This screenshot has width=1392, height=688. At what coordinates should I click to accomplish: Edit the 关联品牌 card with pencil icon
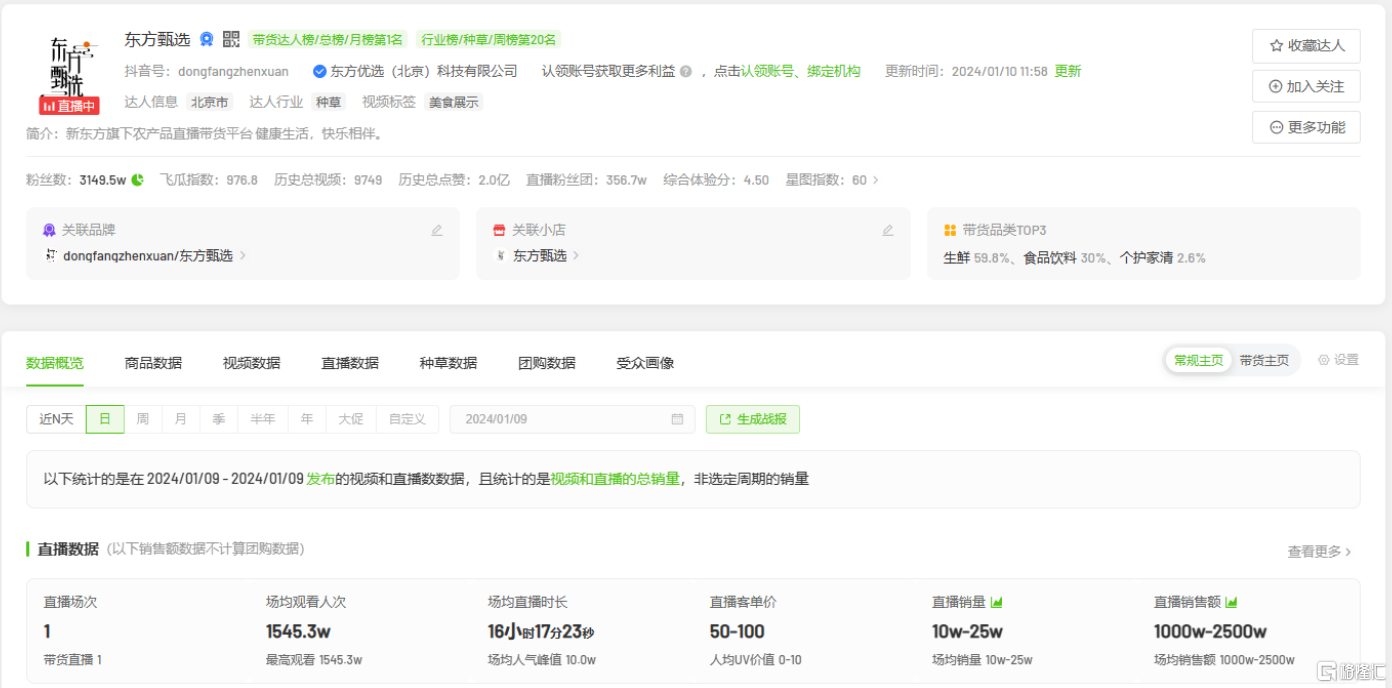(x=437, y=230)
